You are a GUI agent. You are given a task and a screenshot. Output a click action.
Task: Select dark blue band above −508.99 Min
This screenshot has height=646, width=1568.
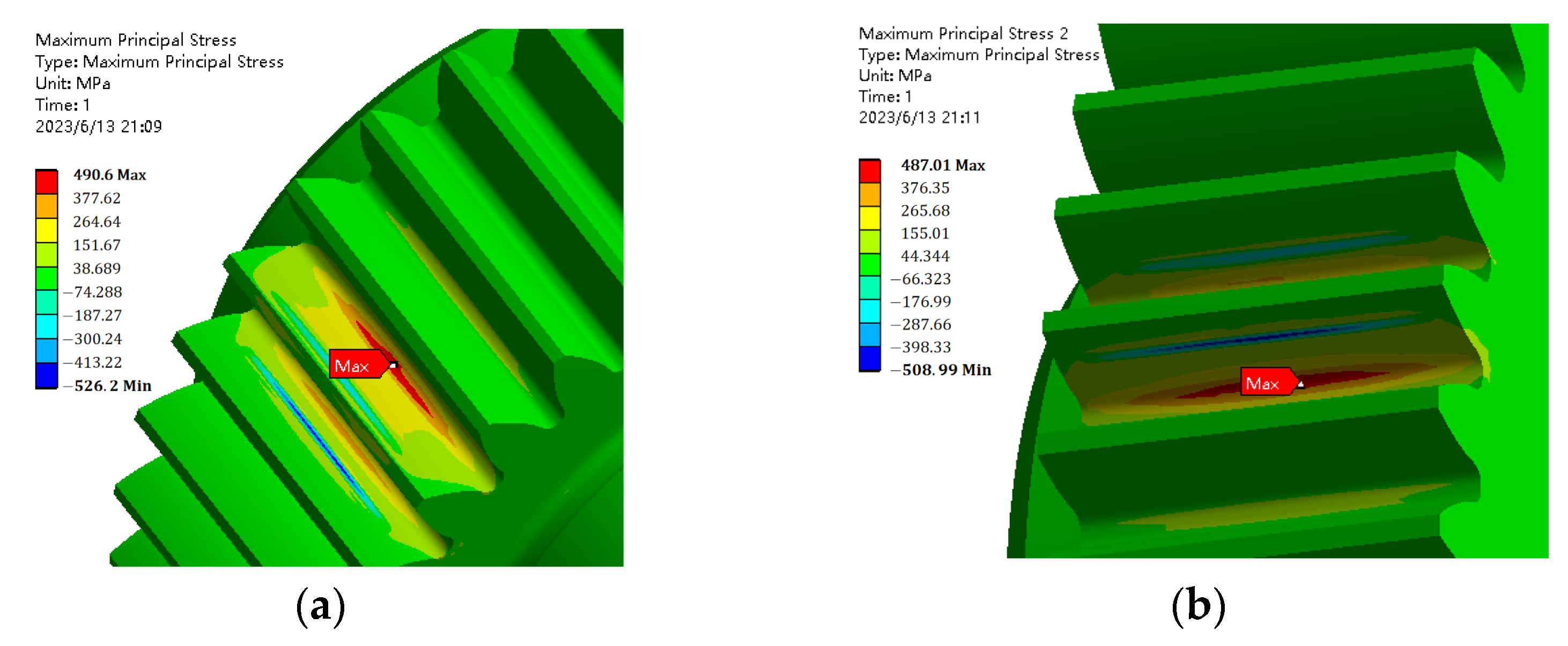869,358
